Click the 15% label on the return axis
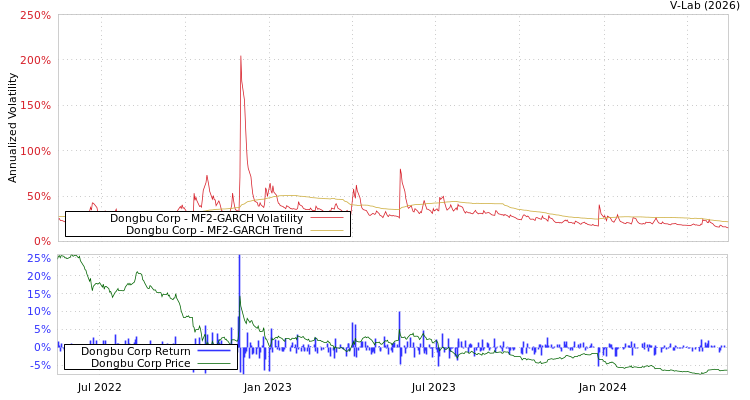This screenshot has height=400, width=750. point(39,294)
